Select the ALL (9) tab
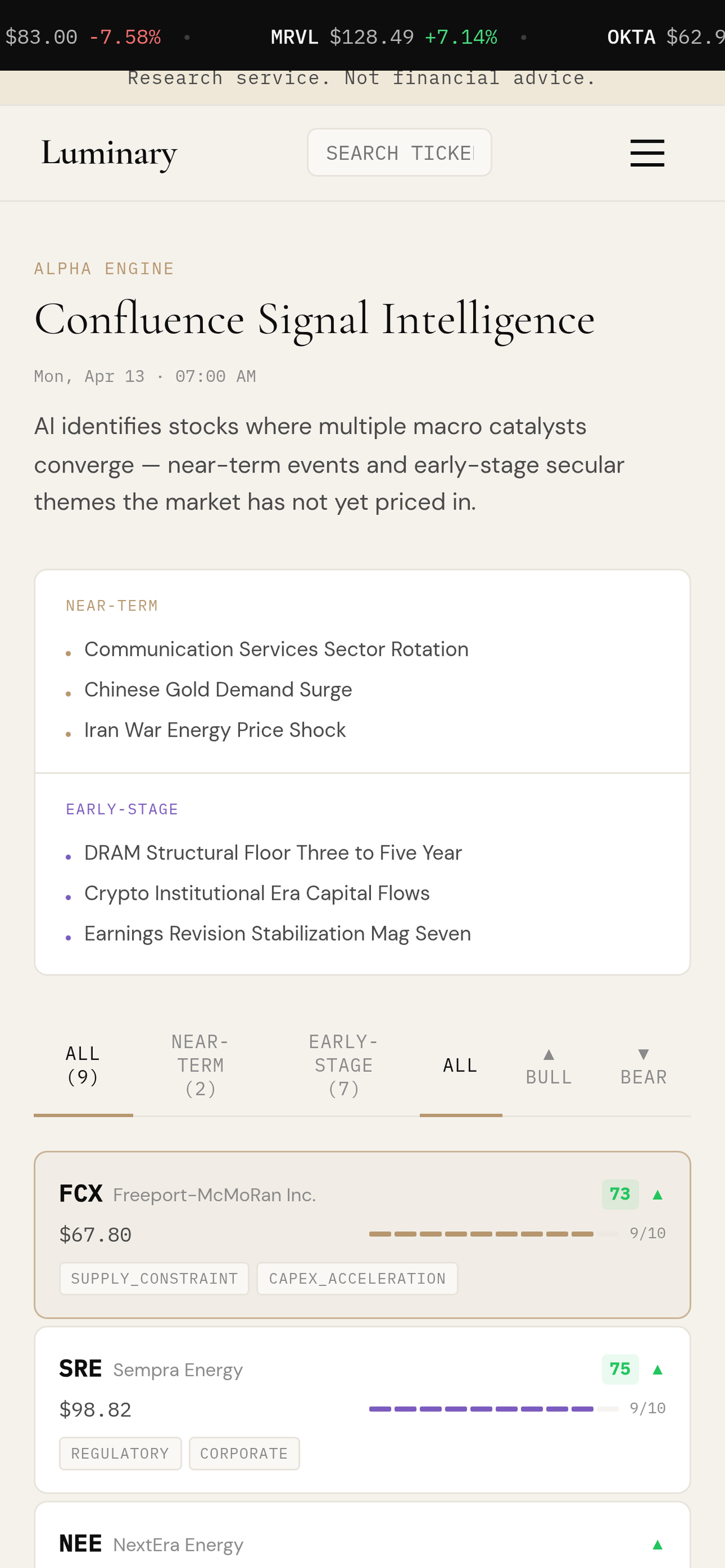Viewport: 725px width, 1568px height. (83, 1066)
